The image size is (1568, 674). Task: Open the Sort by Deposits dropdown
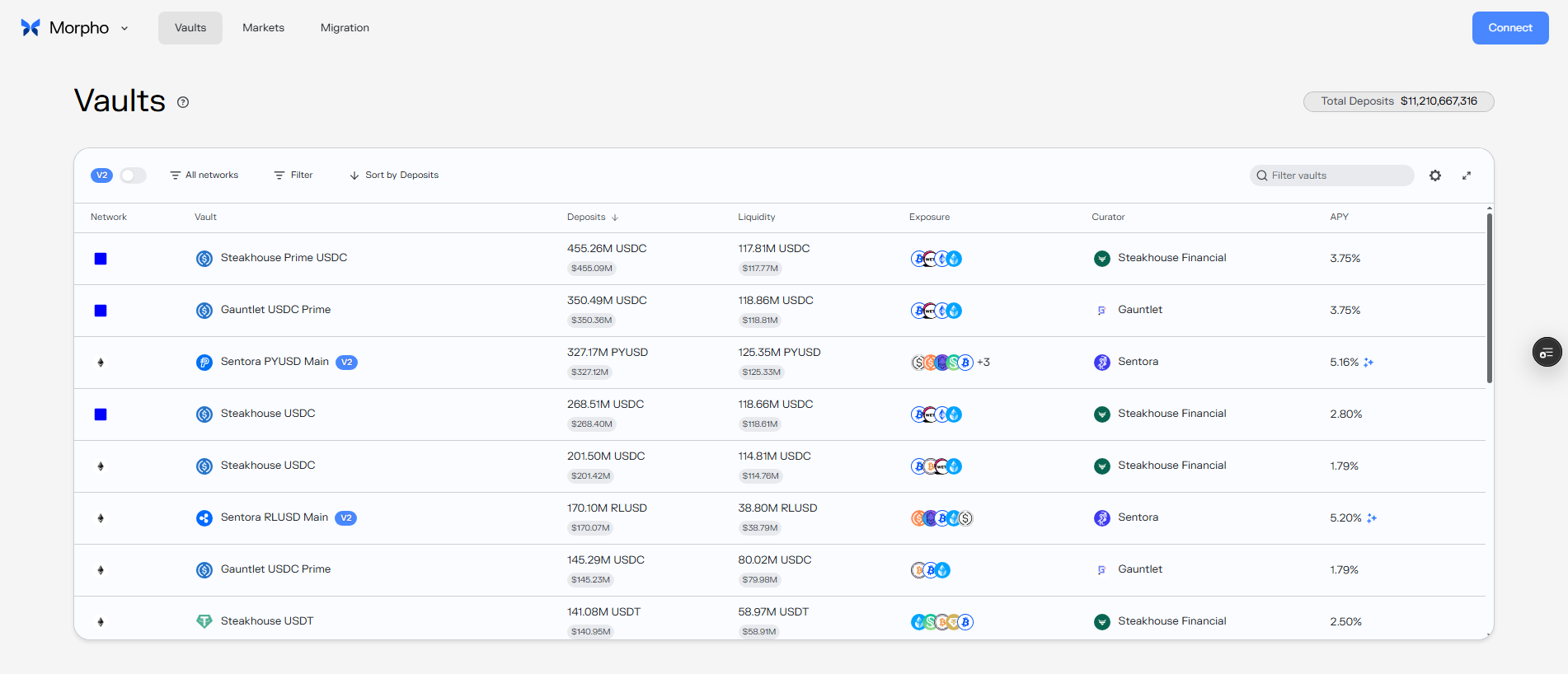394,176
